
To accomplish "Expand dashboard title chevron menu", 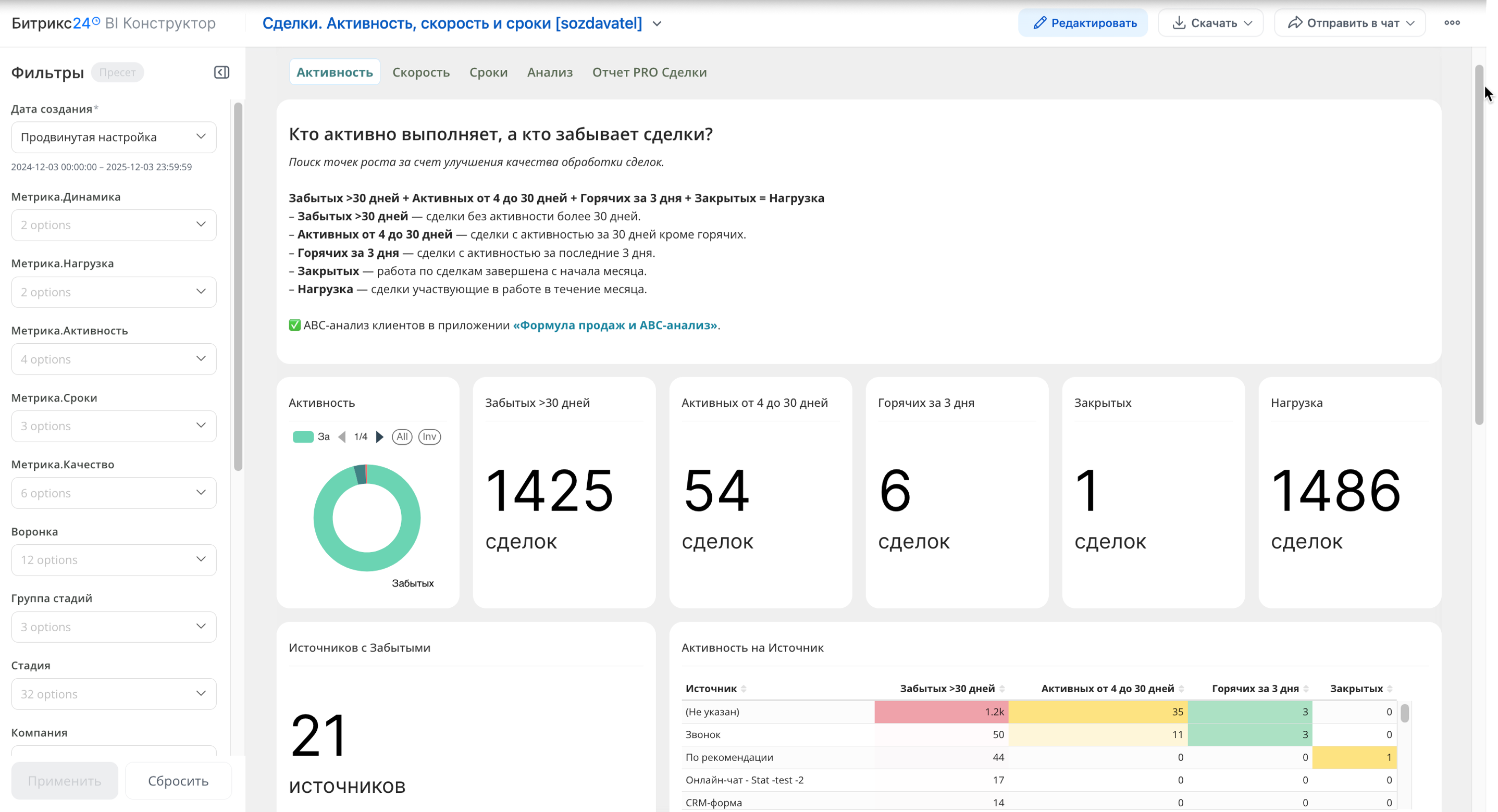I will click(x=657, y=24).
